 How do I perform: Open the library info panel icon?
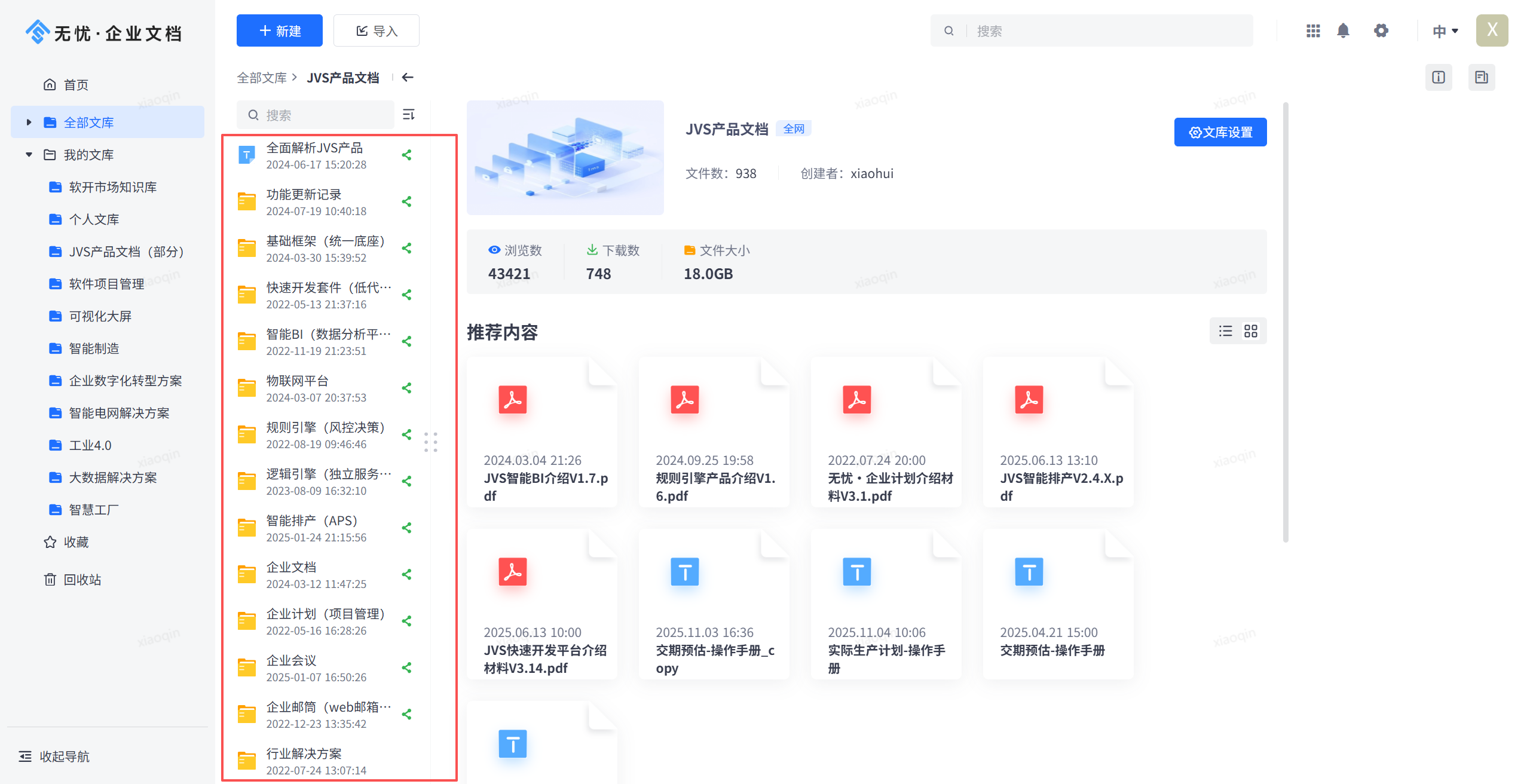point(1439,77)
